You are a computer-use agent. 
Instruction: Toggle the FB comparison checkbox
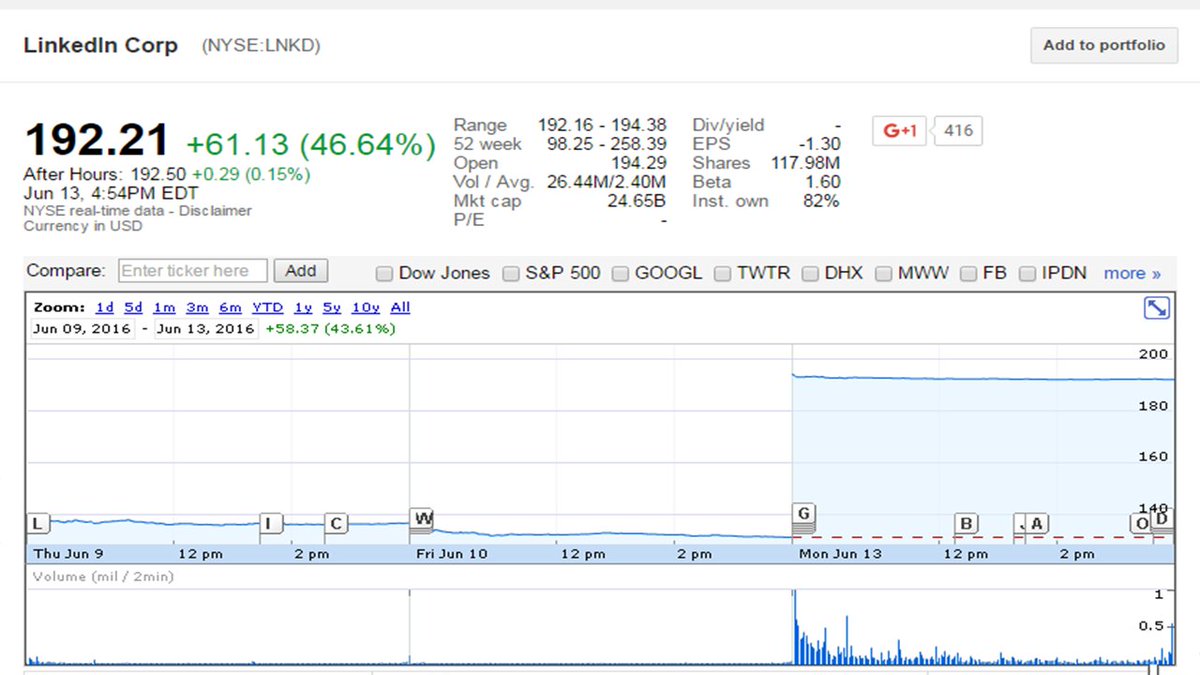pyautogui.click(x=968, y=273)
